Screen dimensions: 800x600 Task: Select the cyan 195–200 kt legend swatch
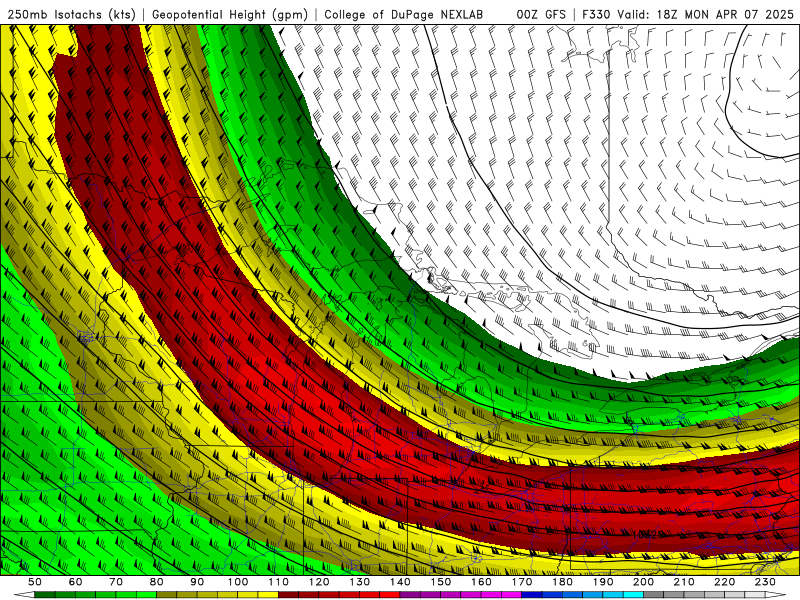tap(634, 595)
